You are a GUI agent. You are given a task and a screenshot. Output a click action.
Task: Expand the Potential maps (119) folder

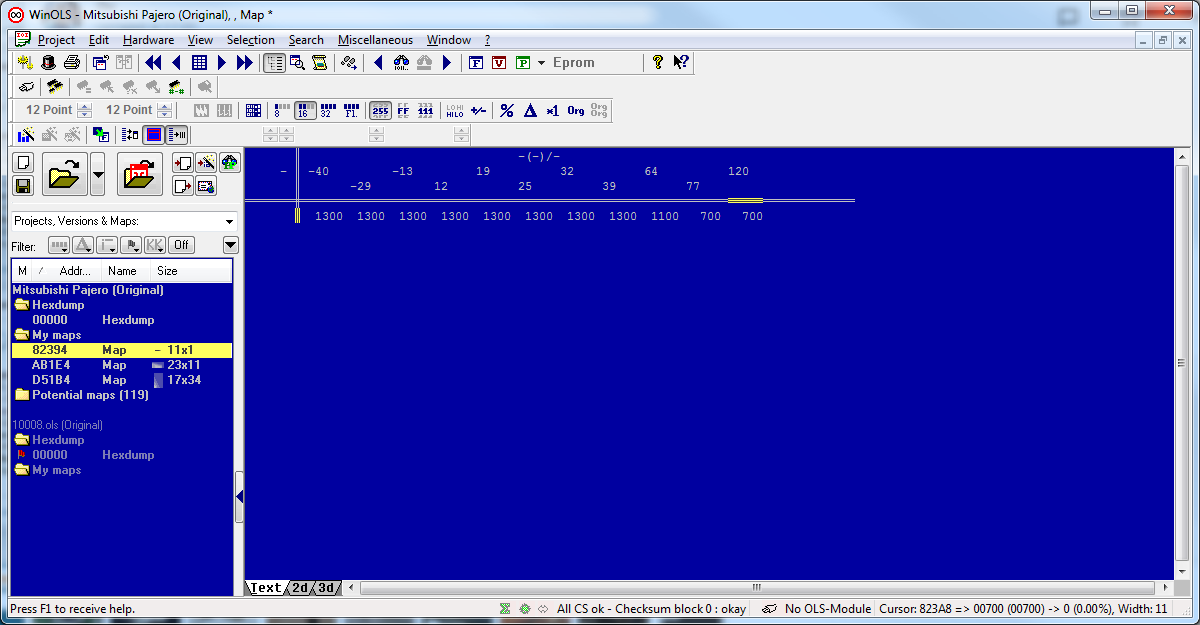[x=90, y=395]
